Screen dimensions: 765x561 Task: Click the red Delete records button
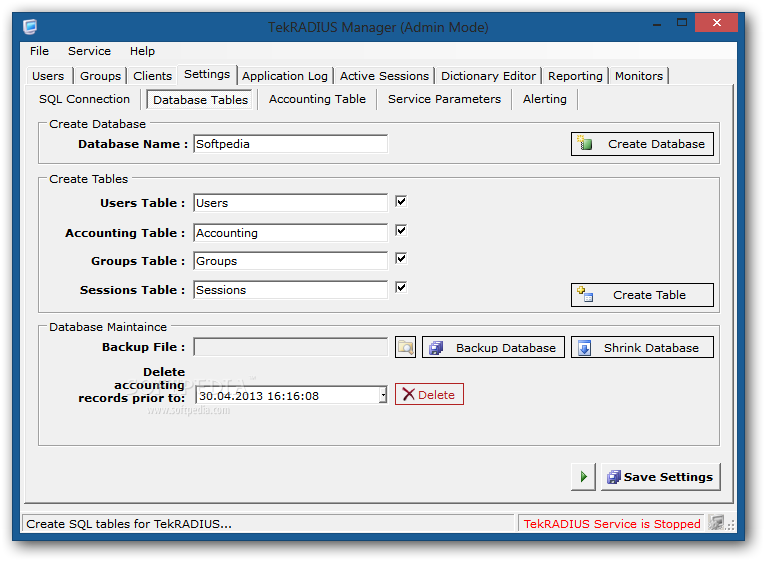click(429, 394)
